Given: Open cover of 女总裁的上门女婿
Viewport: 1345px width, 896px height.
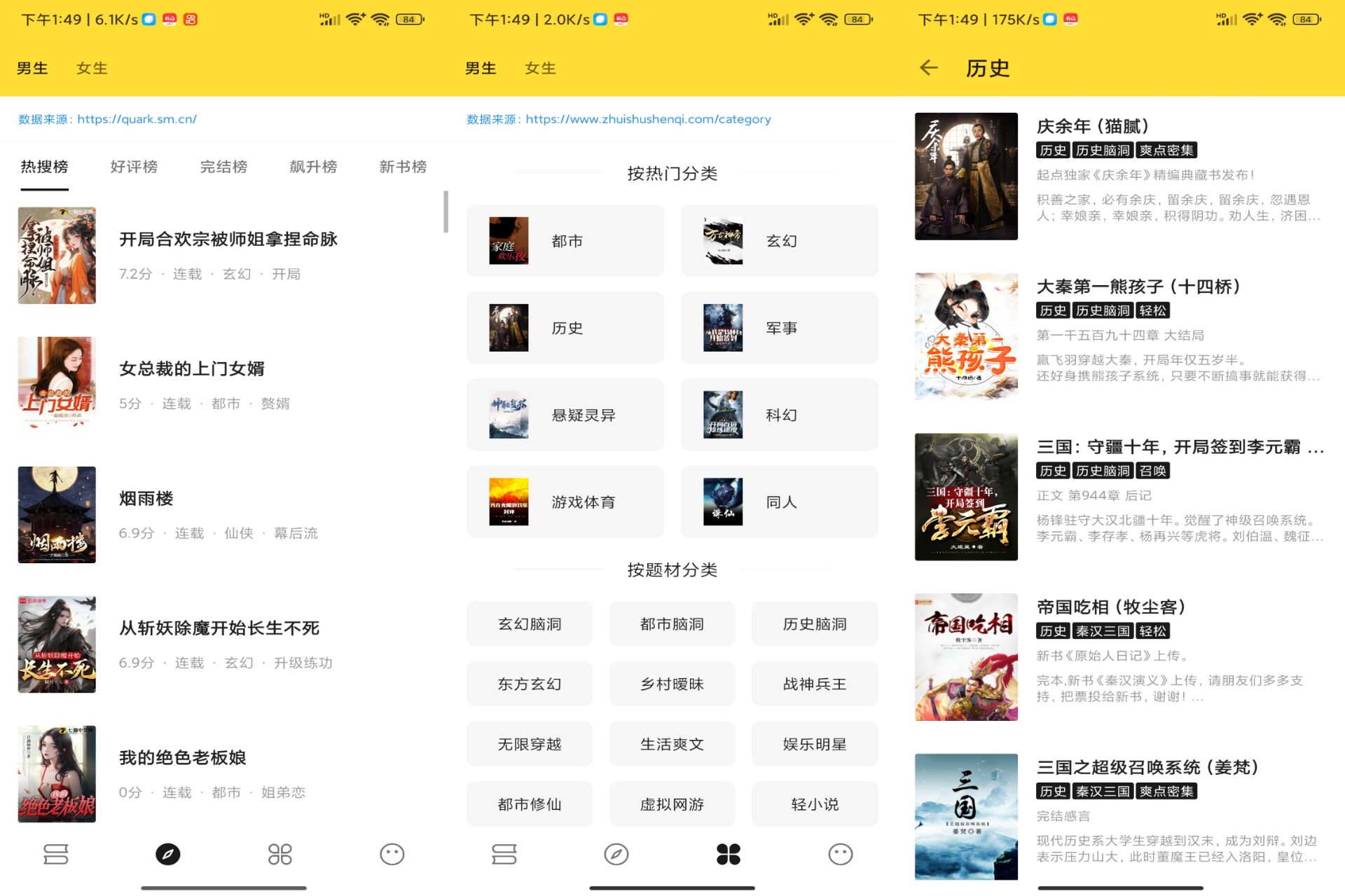Looking at the screenshot, I should click(x=57, y=385).
